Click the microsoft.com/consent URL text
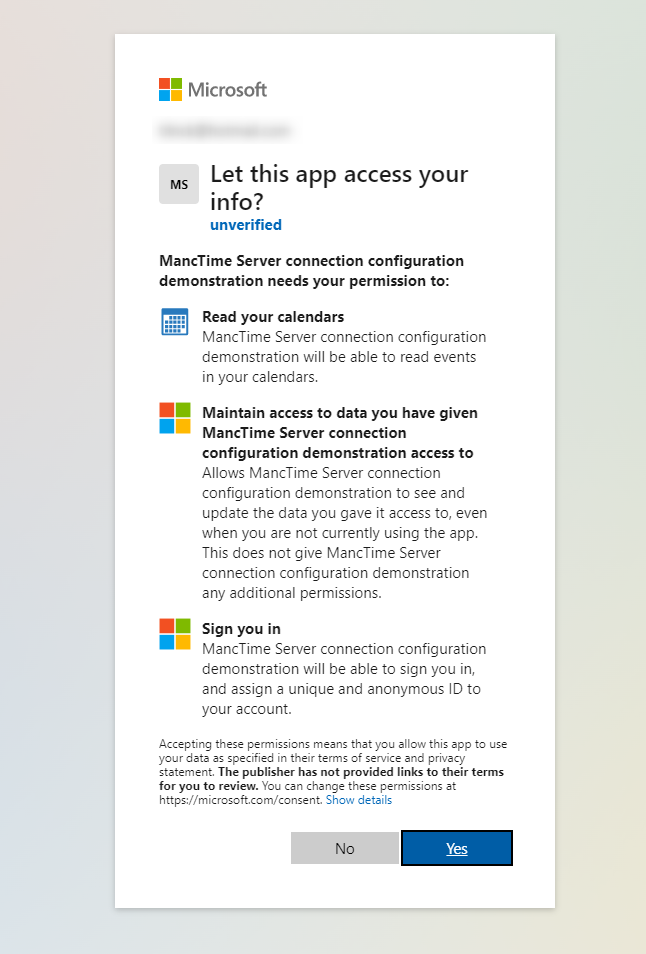This screenshot has width=646, height=954. (240, 800)
